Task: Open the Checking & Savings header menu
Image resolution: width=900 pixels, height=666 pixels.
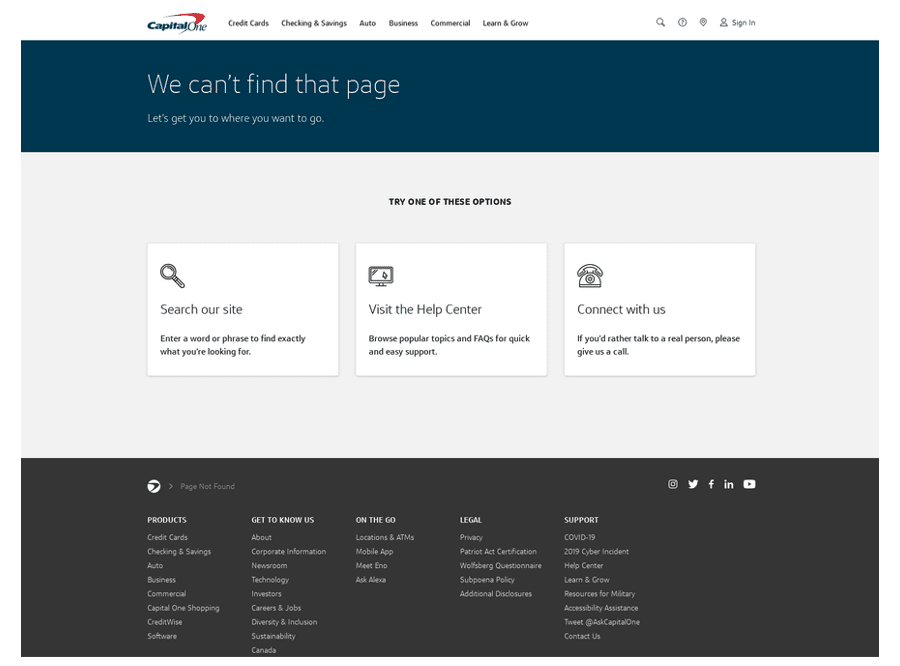Action: click(314, 23)
